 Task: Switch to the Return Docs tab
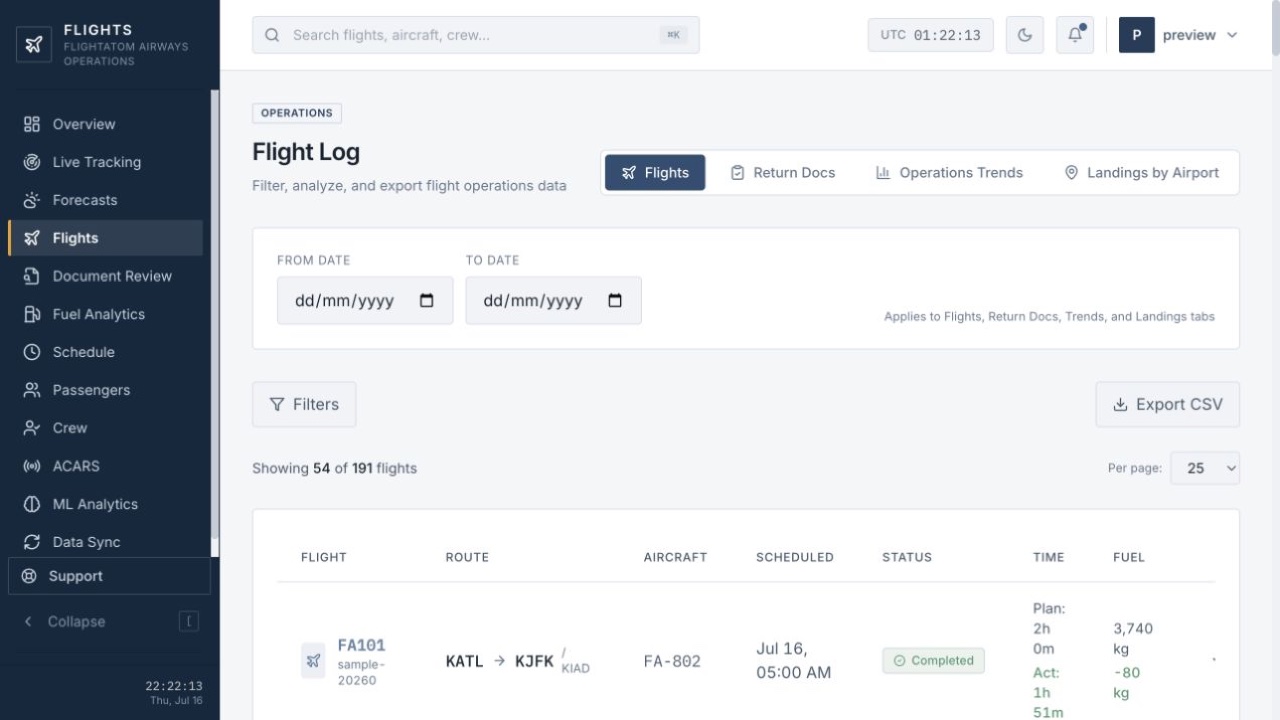pos(783,173)
